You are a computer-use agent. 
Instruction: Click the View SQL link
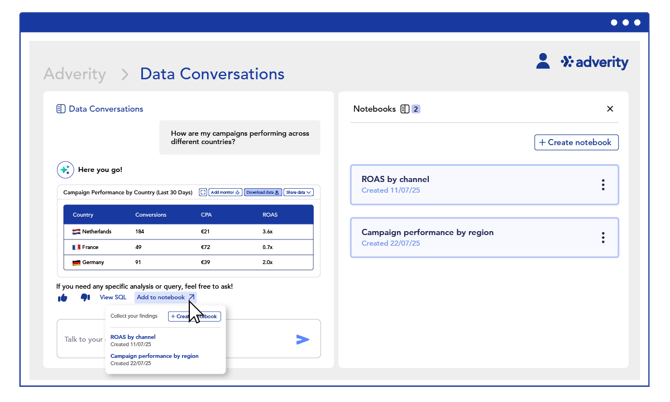coord(113,298)
